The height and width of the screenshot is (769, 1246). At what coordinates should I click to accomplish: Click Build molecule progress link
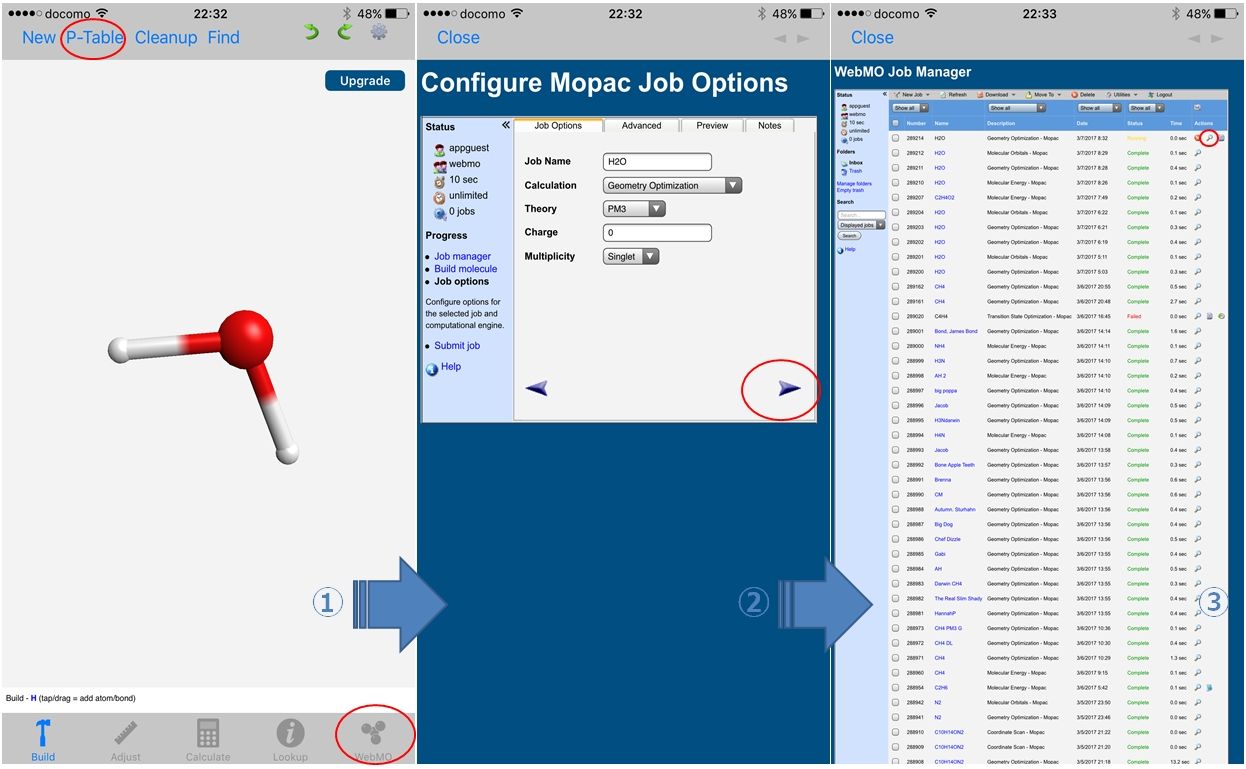(465, 269)
